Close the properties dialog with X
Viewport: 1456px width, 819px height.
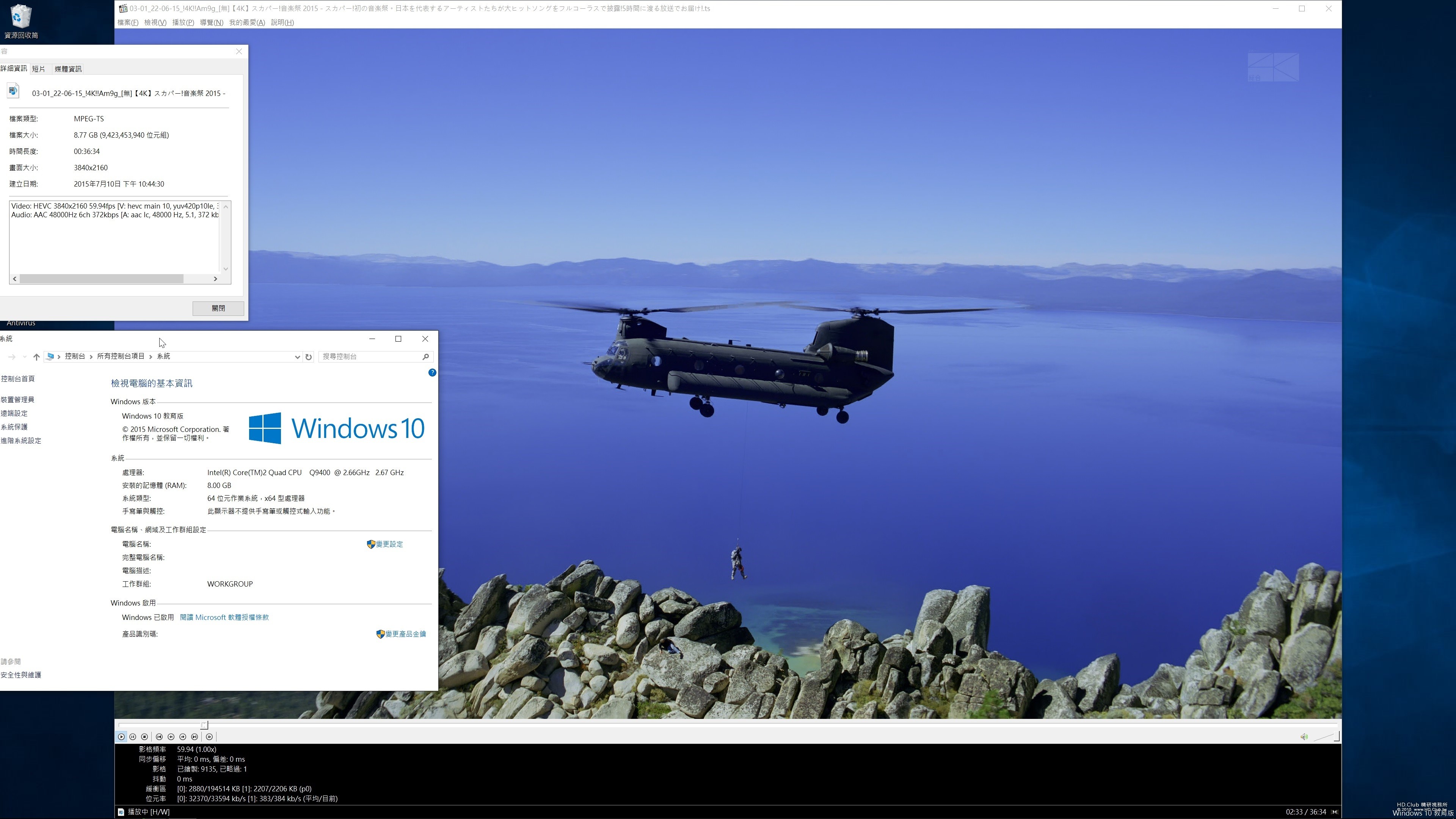tap(239, 52)
